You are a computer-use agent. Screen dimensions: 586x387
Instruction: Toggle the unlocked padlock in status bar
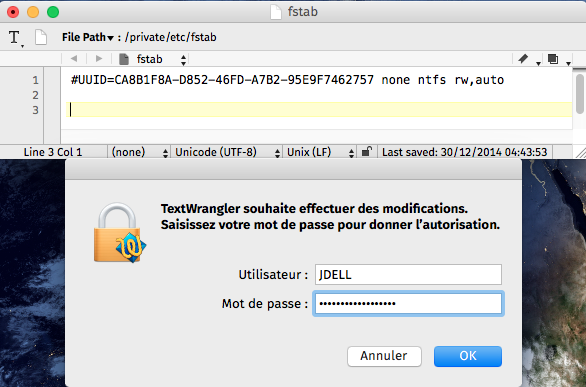click(x=367, y=152)
